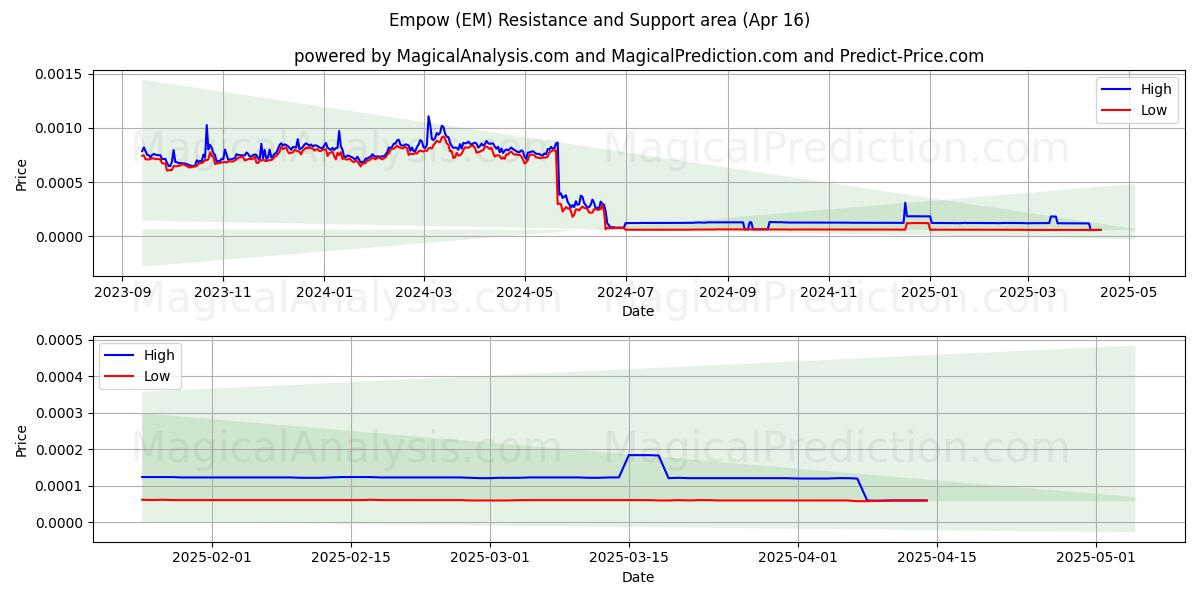Click the '2025-02-15' date tick label
This screenshot has width=1200, height=600.
(x=351, y=557)
